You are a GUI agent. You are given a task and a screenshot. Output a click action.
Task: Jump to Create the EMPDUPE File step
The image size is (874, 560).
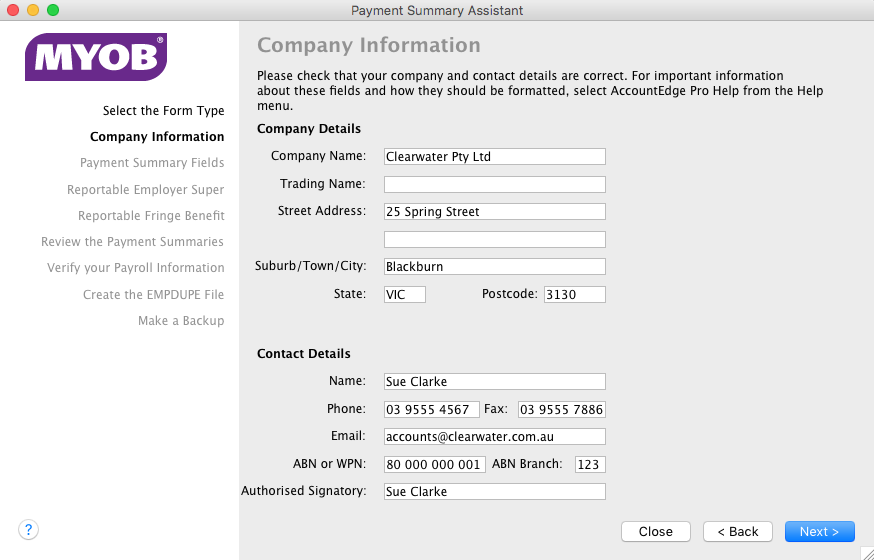click(x=153, y=294)
